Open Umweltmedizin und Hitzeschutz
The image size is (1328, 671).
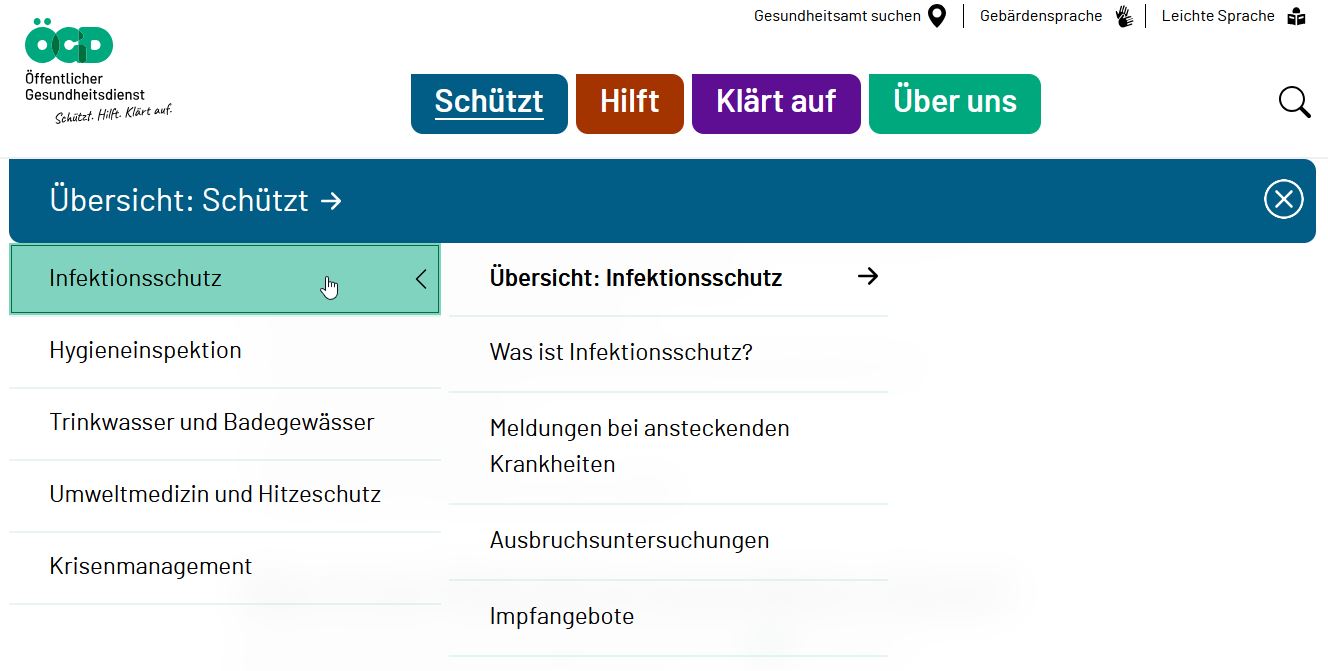[x=216, y=494]
